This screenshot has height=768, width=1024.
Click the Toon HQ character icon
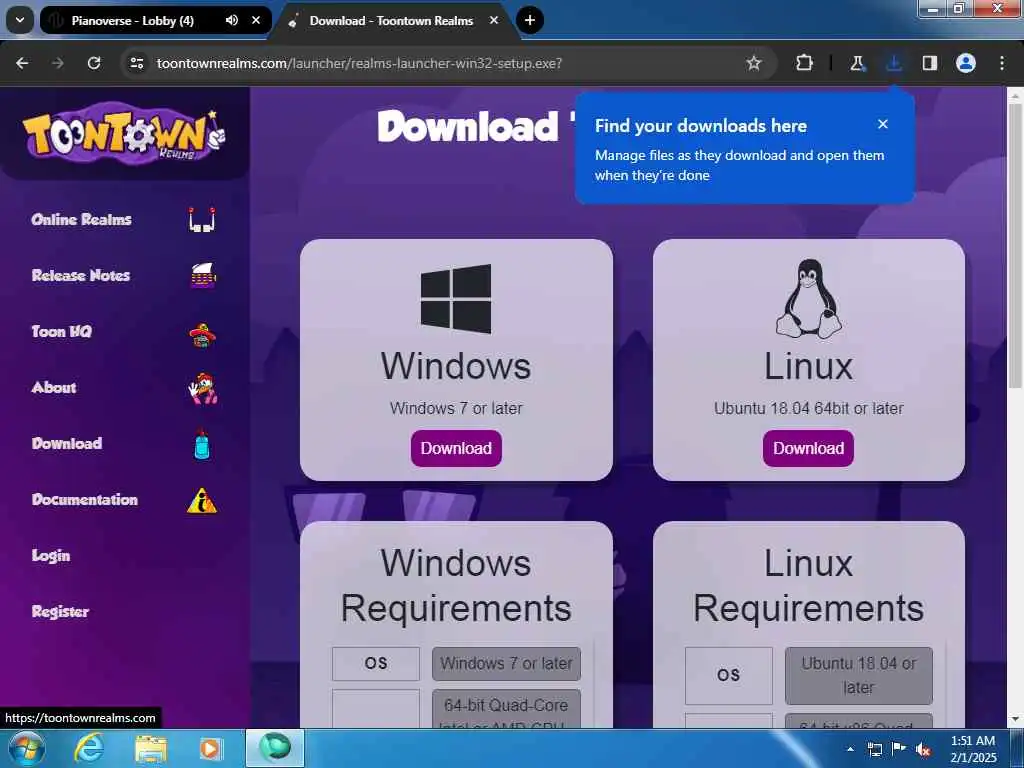tap(202, 334)
